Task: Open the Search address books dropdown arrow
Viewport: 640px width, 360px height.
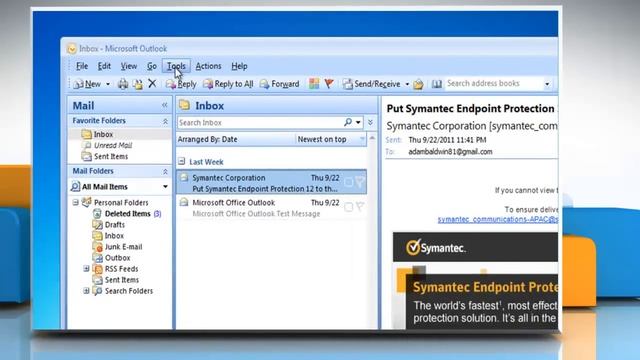Action: coord(547,84)
